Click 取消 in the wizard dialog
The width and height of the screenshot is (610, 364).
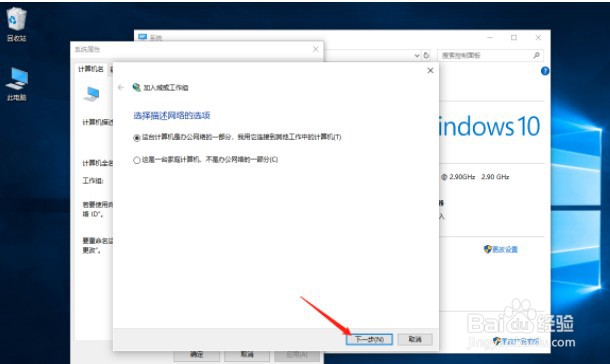415,340
